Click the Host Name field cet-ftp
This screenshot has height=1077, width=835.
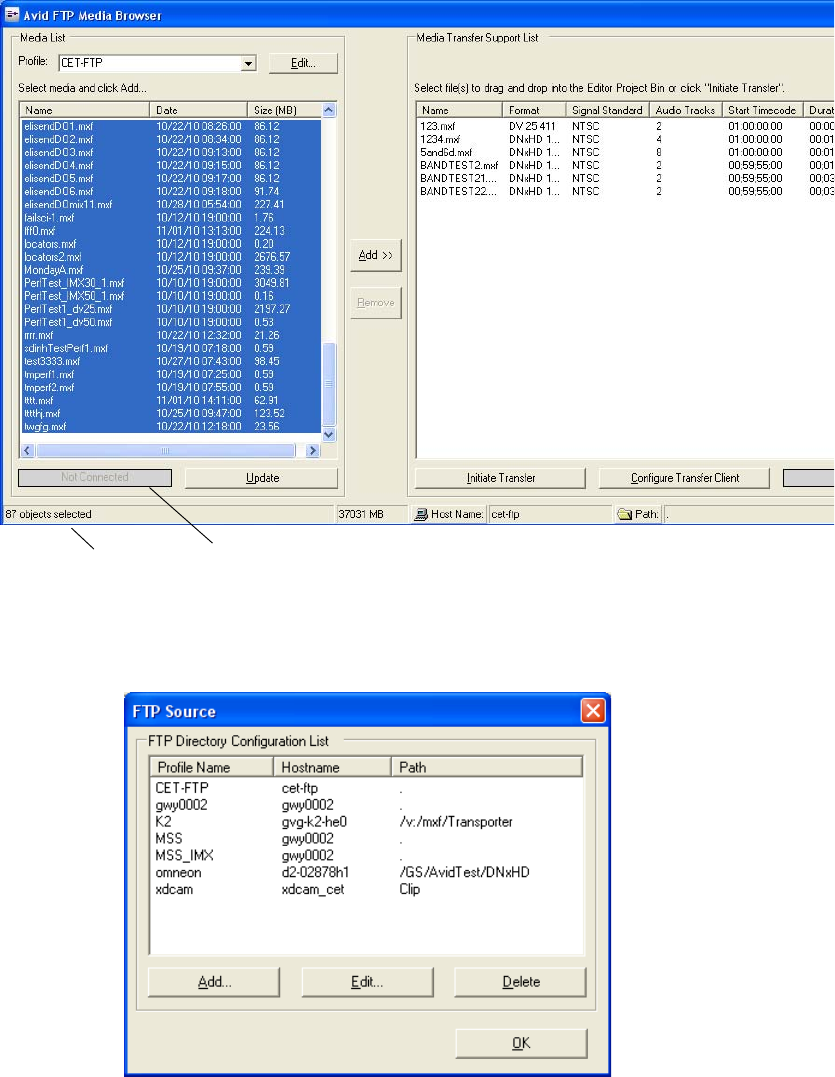click(x=549, y=514)
